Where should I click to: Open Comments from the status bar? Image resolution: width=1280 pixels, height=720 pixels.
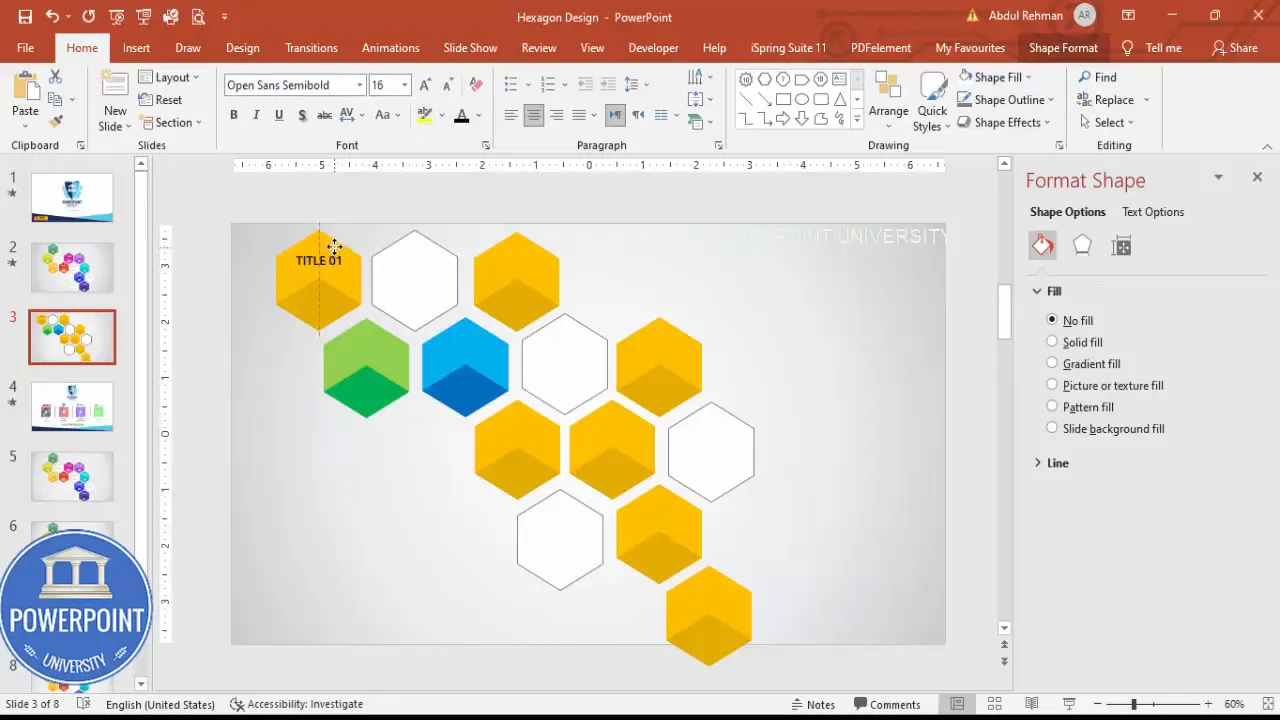886,704
